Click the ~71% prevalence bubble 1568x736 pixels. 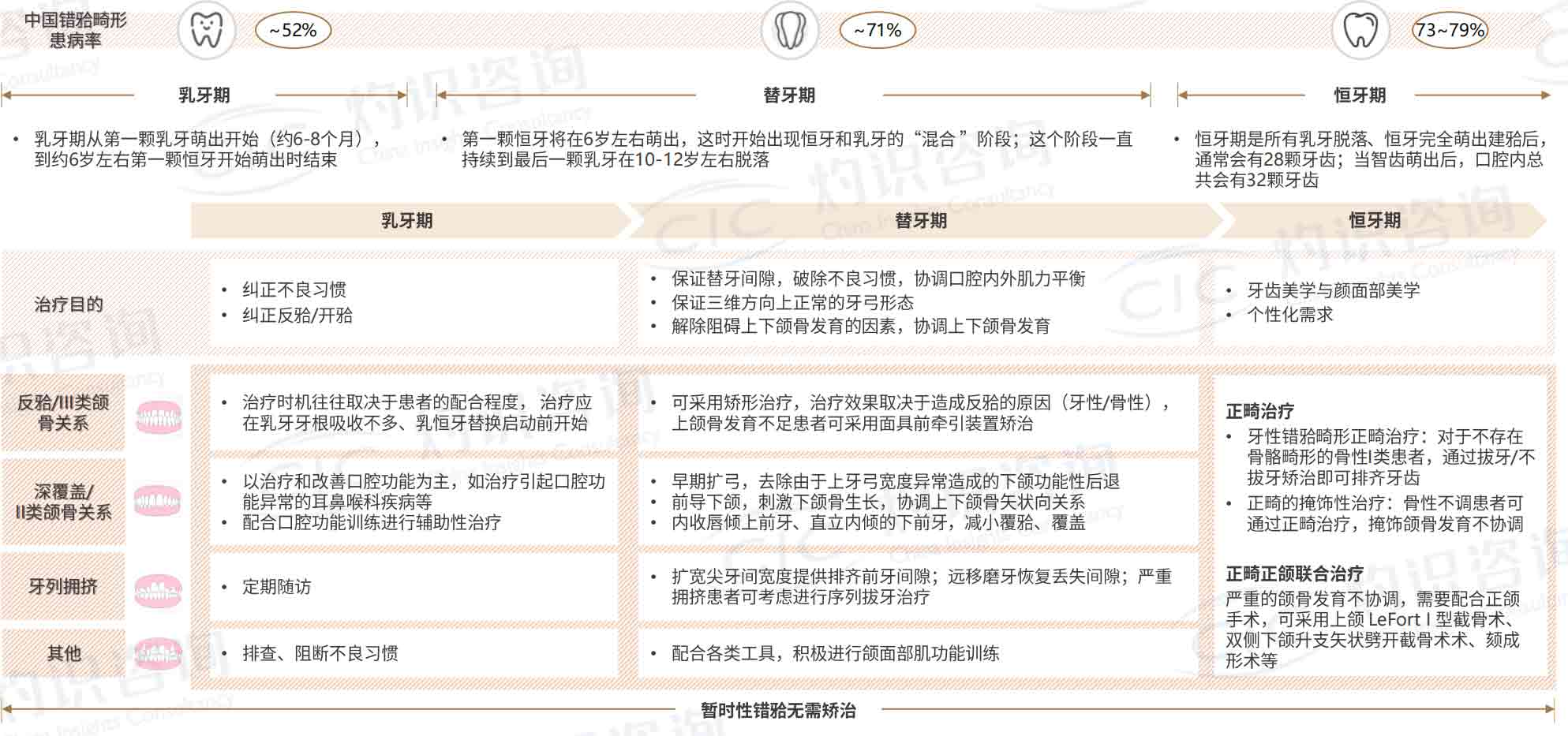878,31
